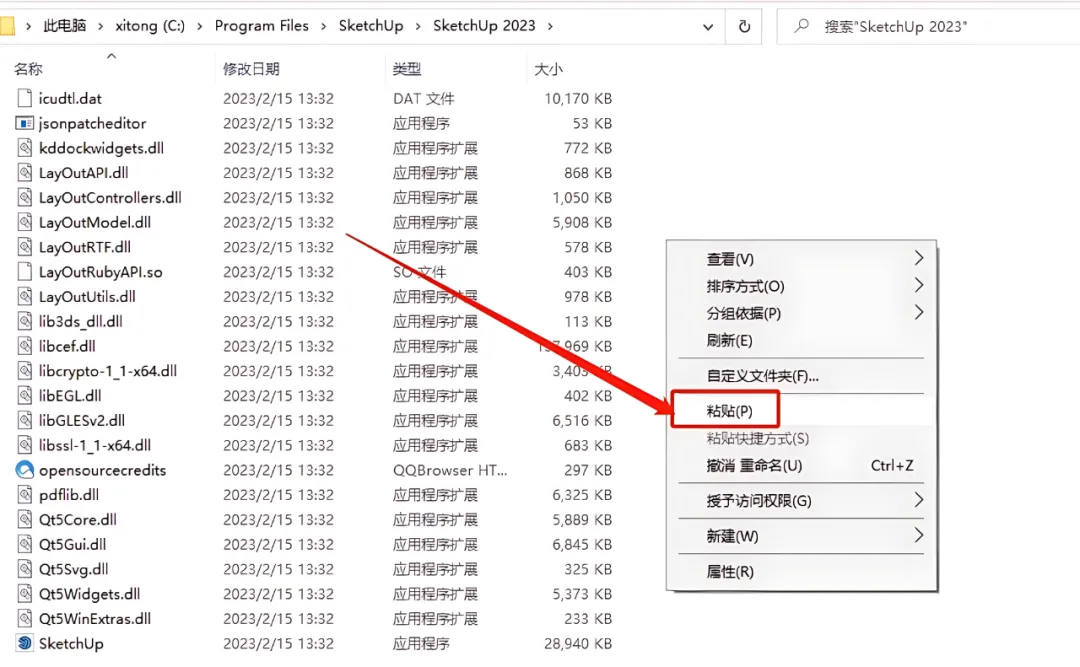Expand the chevron after 此电脑 in path
1080x667 pixels.
pyautogui.click(x=101, y=26)
